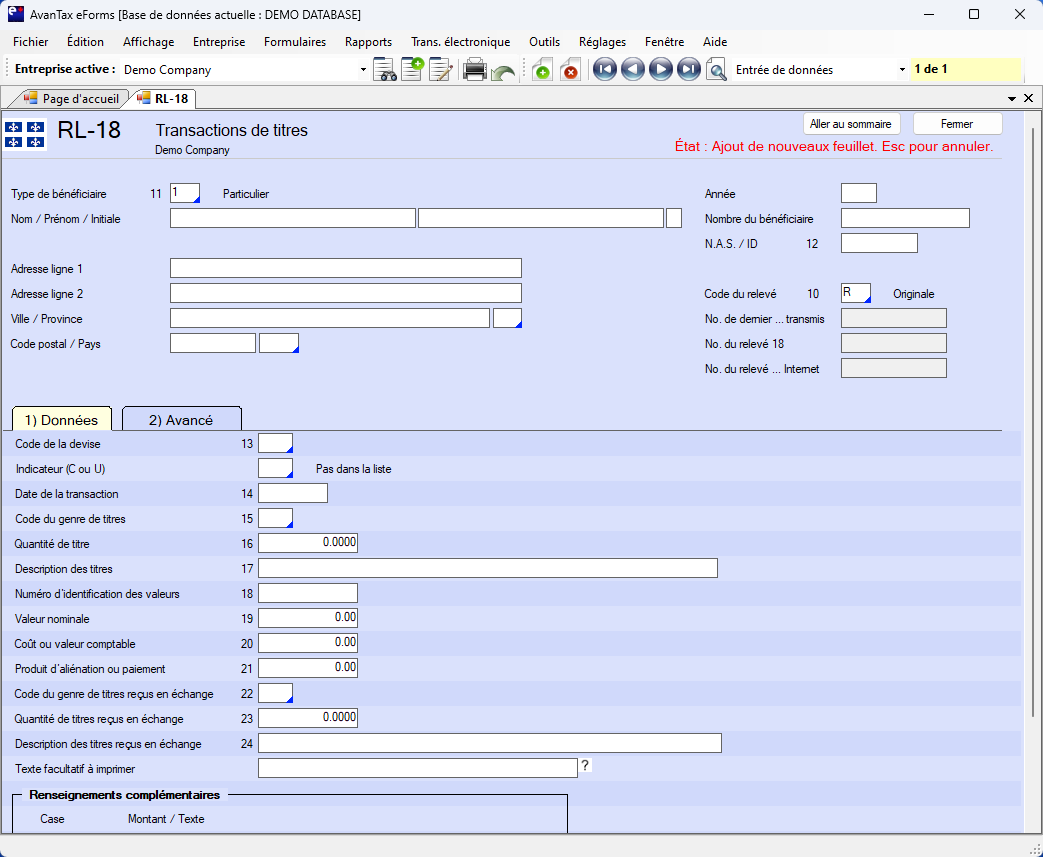The image size is (1043, 857).
Task: Go to the next record
Action: coord(660,70)
